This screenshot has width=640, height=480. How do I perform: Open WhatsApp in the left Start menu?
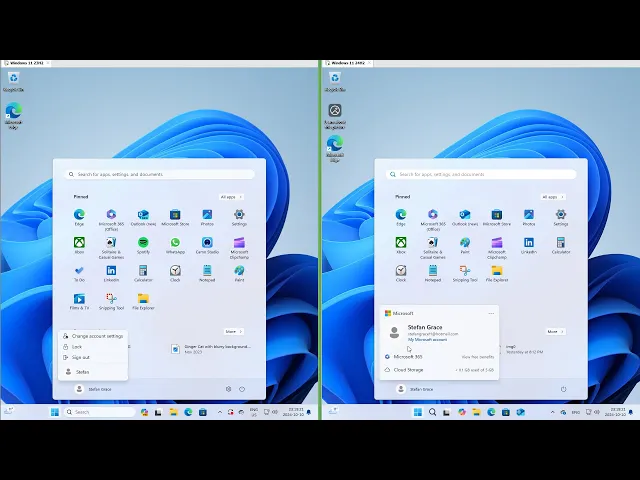point(175,245)
